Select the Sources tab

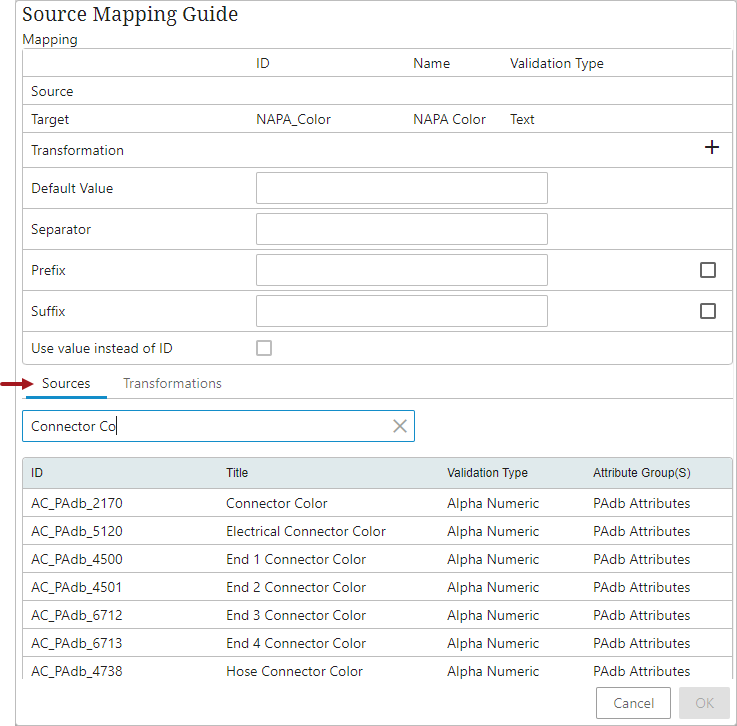(x=66, y=383)
